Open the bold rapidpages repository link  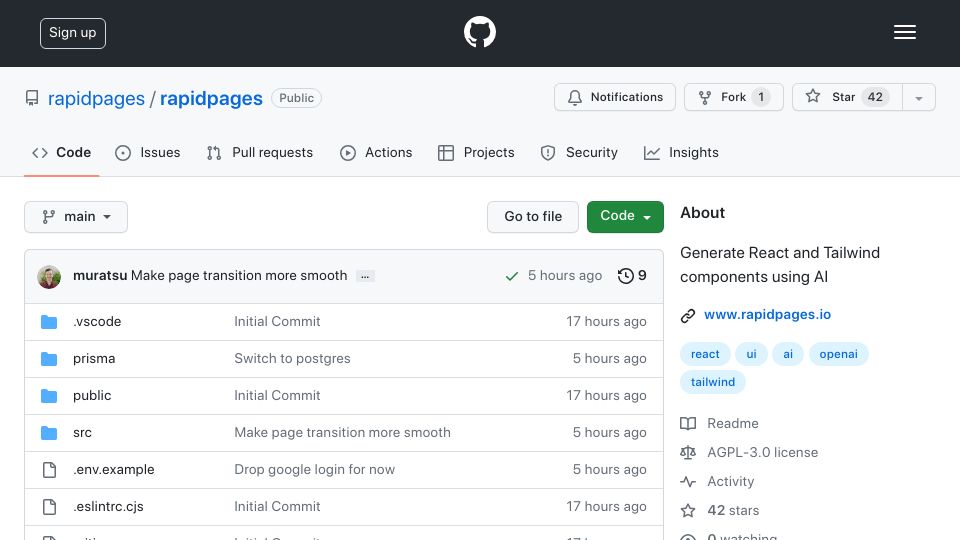coord(211,99)
